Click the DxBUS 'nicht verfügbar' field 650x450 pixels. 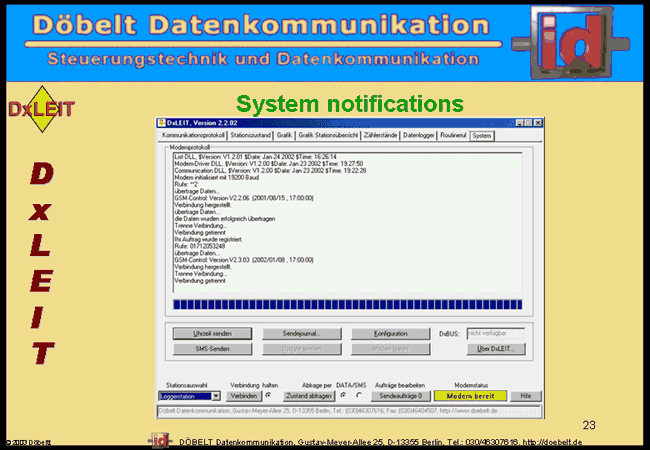496,334
